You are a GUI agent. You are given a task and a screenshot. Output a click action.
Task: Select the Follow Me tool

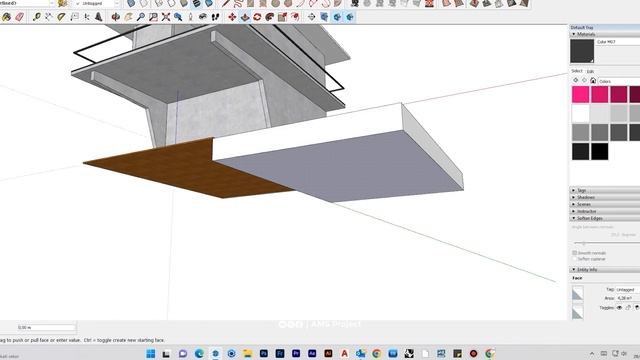(x=270, y=17)
